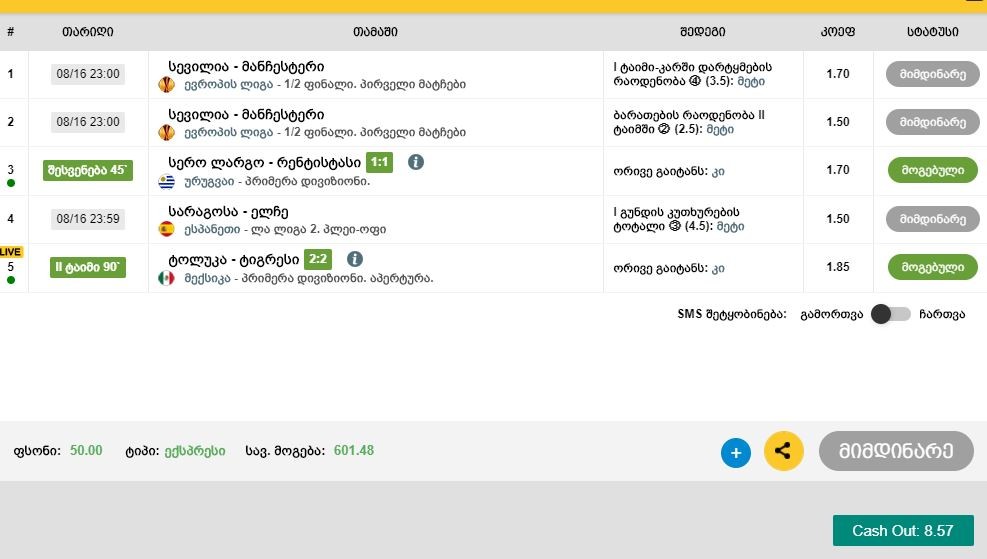Click the # column header
The height and width of the screenshot is (559, 987).
[11, 31]
